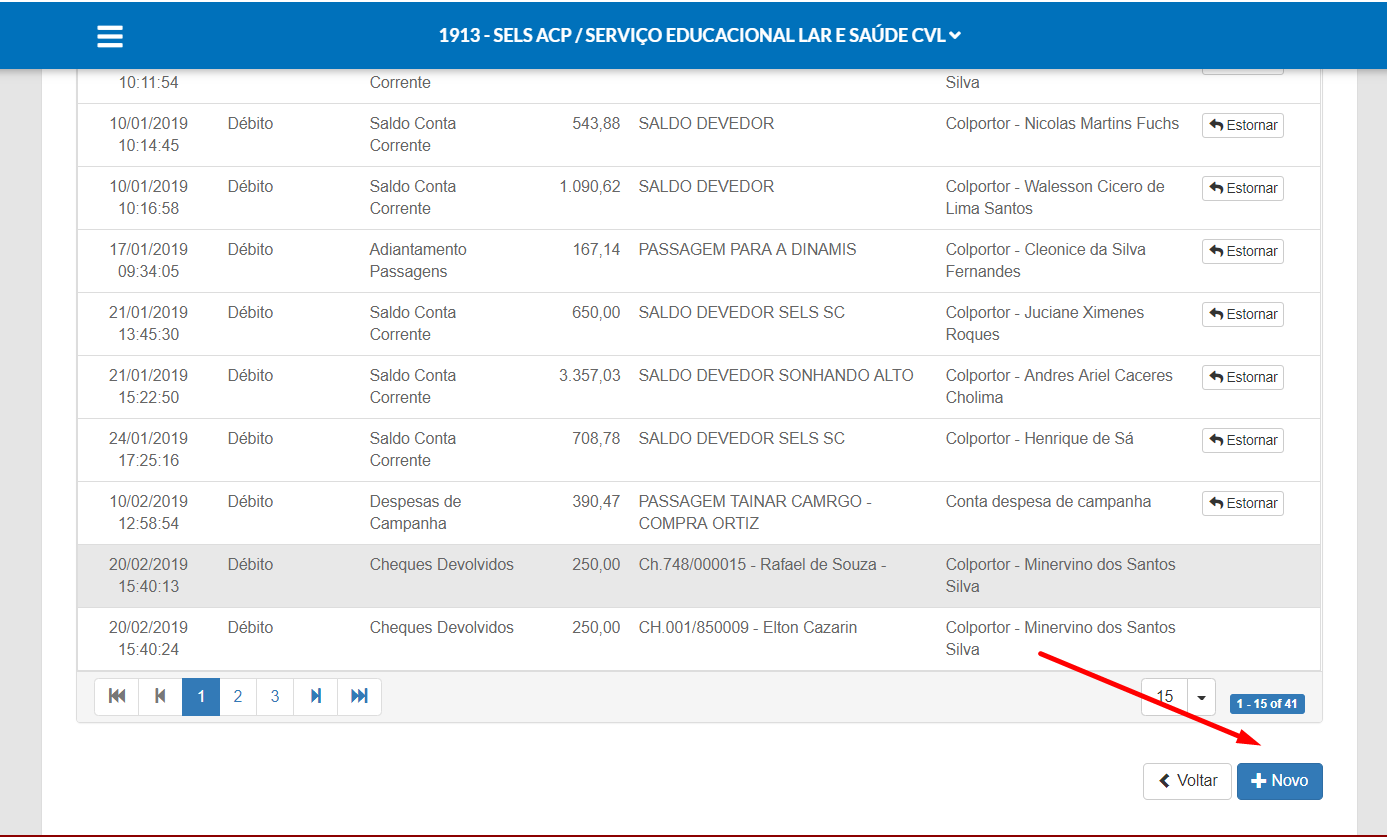Image resolution: width=1387 pixels, height=837 pixels.
Task: Estornar the Juciane Ximenes Roques entry
Action: click(1243, 315)
